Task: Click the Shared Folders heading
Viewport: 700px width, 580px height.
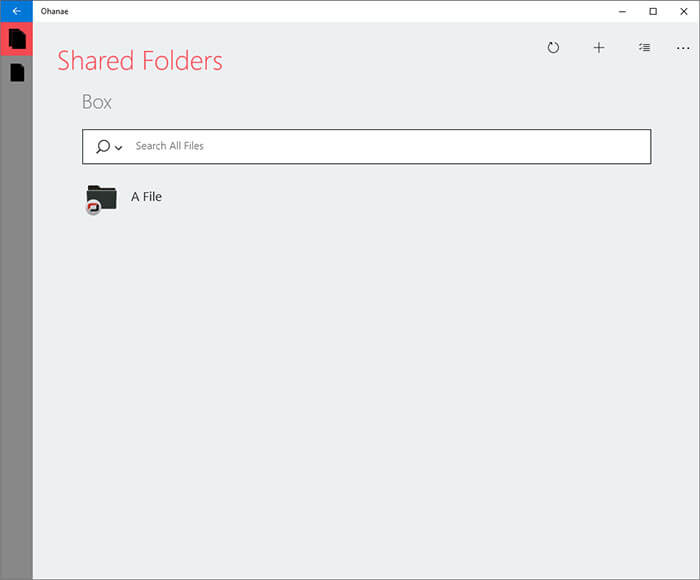Action: coord(140,60)
